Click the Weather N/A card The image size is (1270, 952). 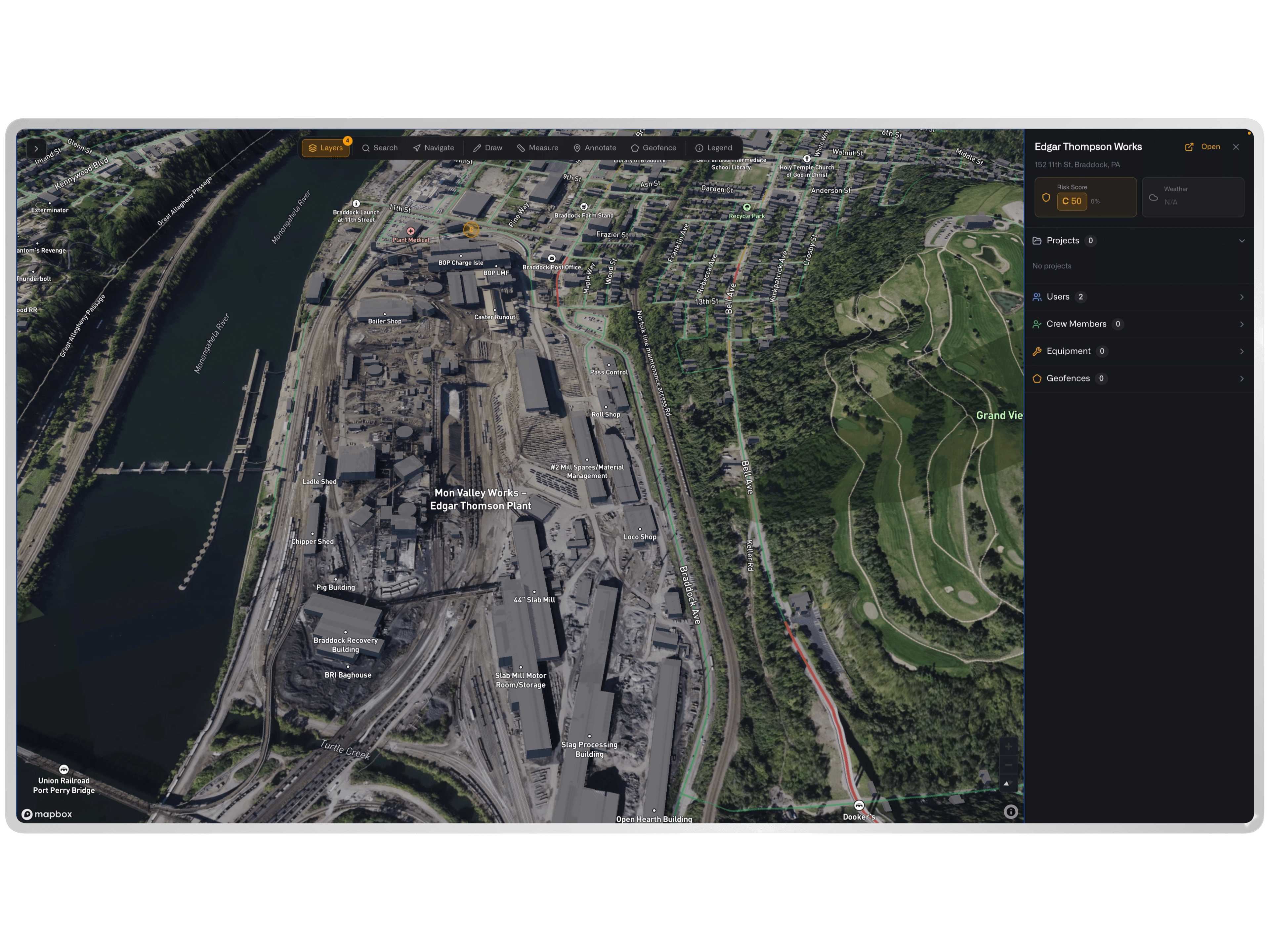pos(1193,197)
